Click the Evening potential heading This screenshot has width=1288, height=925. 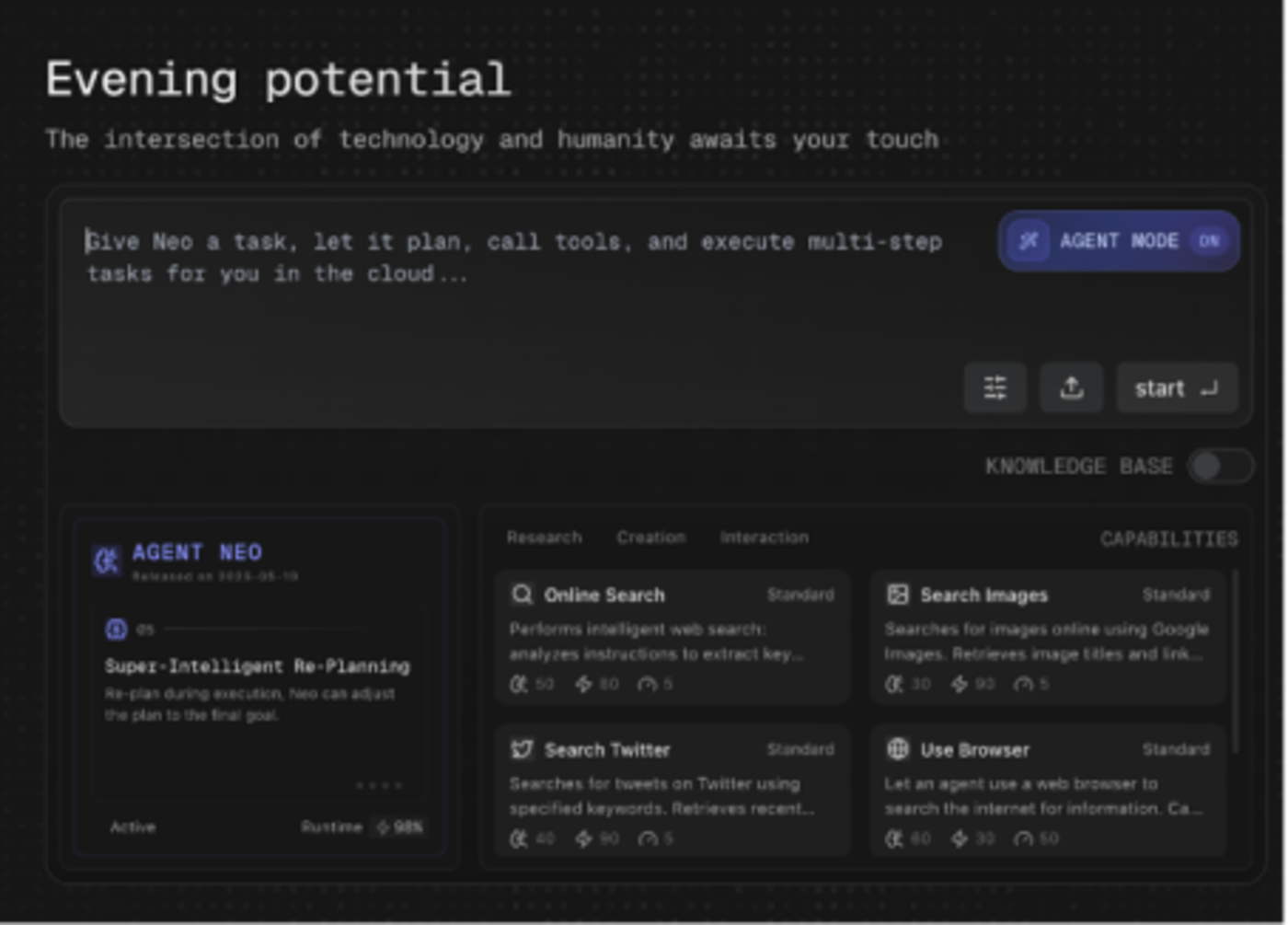pos(278,79)
